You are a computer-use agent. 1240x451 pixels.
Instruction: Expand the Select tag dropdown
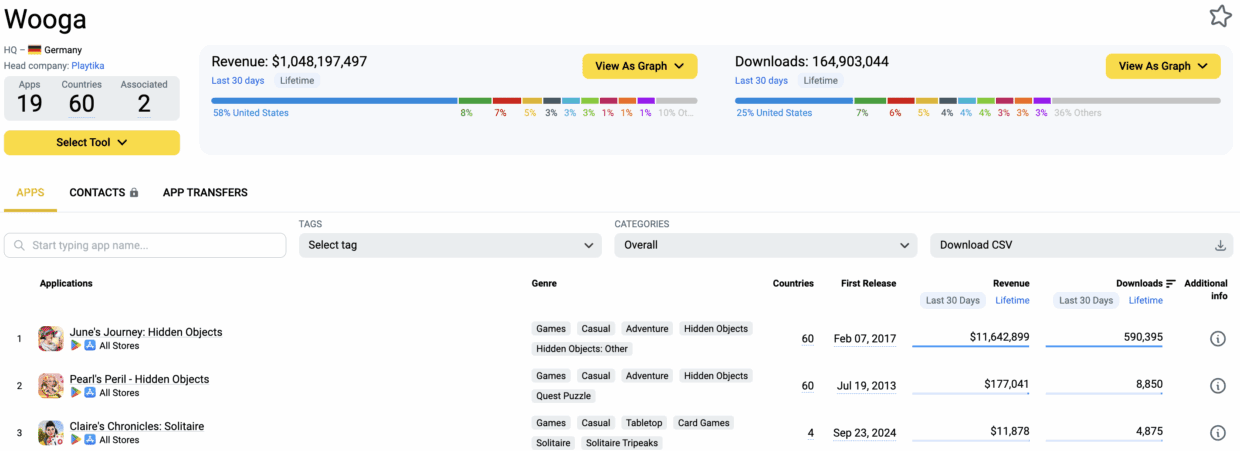click(x=450, y=245)
